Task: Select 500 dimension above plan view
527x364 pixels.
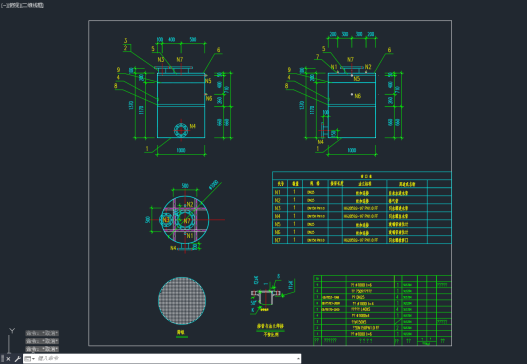Action: coord(185,186)
